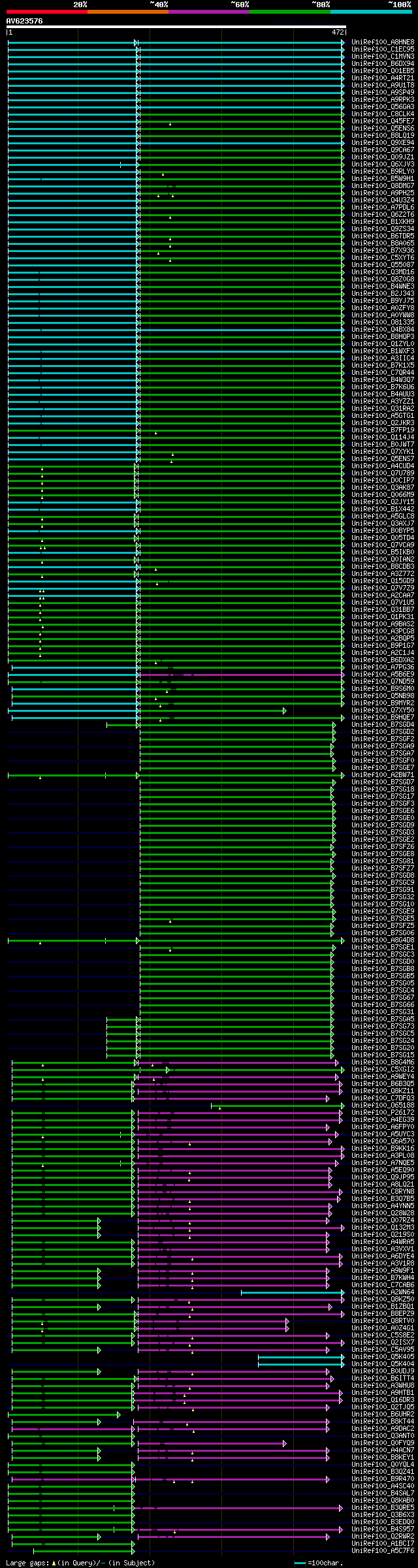Screen dimensions: 418x1568
Task: Click the UniRef100_B7SGB8 hit label
Action: tap(383, 968)
